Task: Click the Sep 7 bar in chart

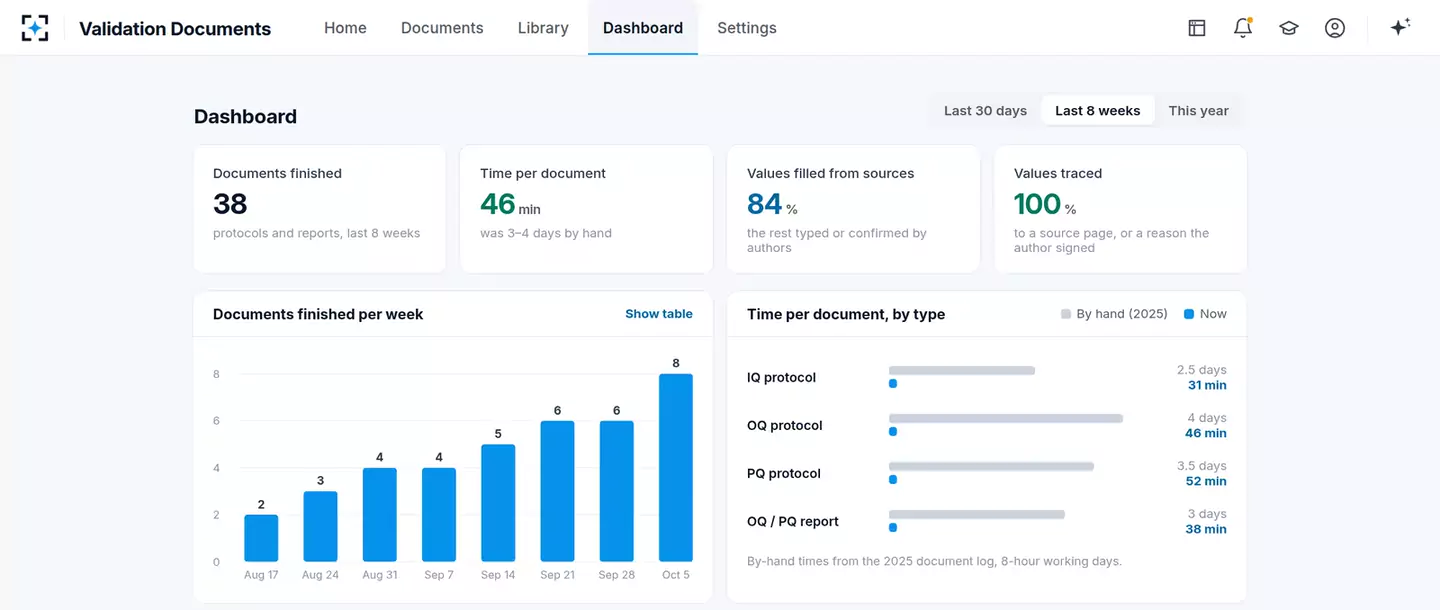Action: 439,514
